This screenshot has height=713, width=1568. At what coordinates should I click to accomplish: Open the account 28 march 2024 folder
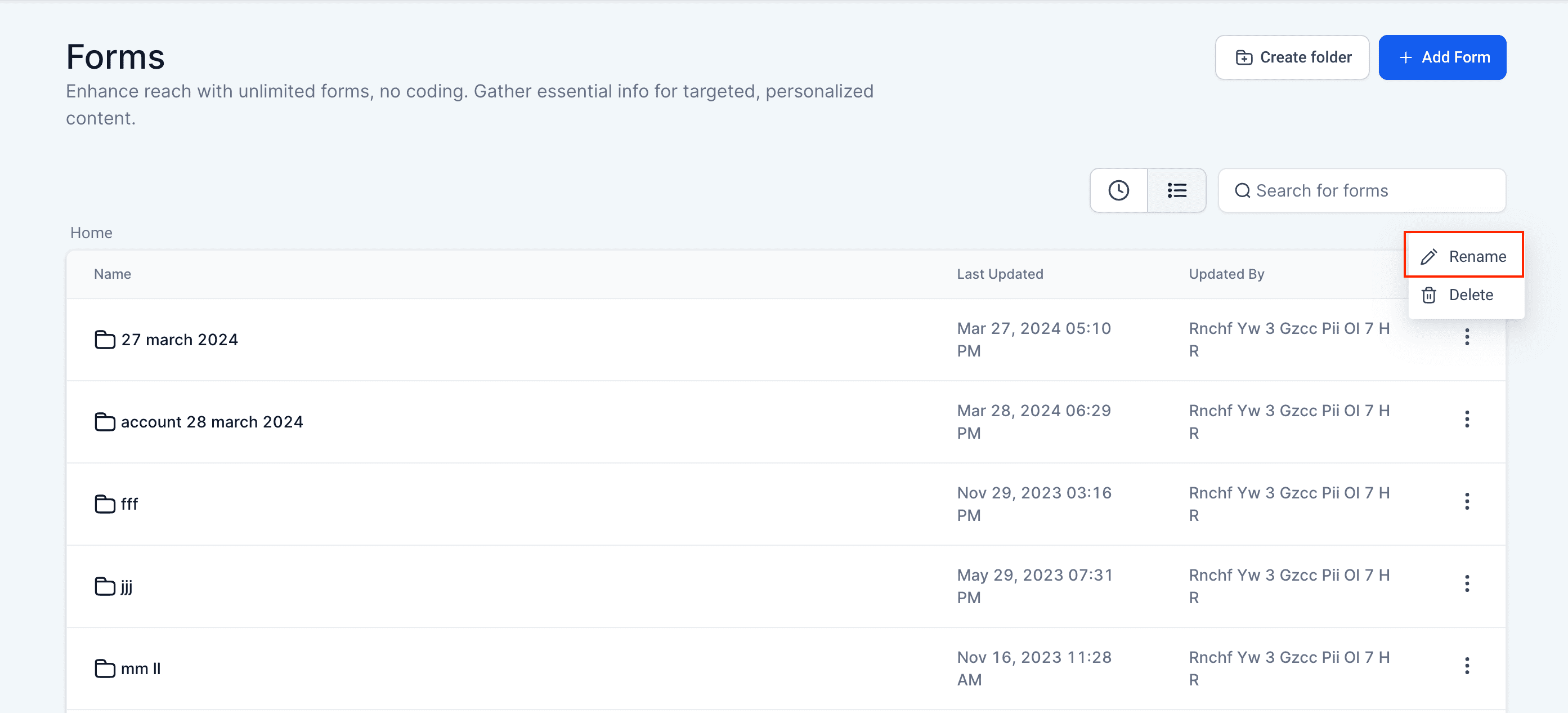pos(212,422)
